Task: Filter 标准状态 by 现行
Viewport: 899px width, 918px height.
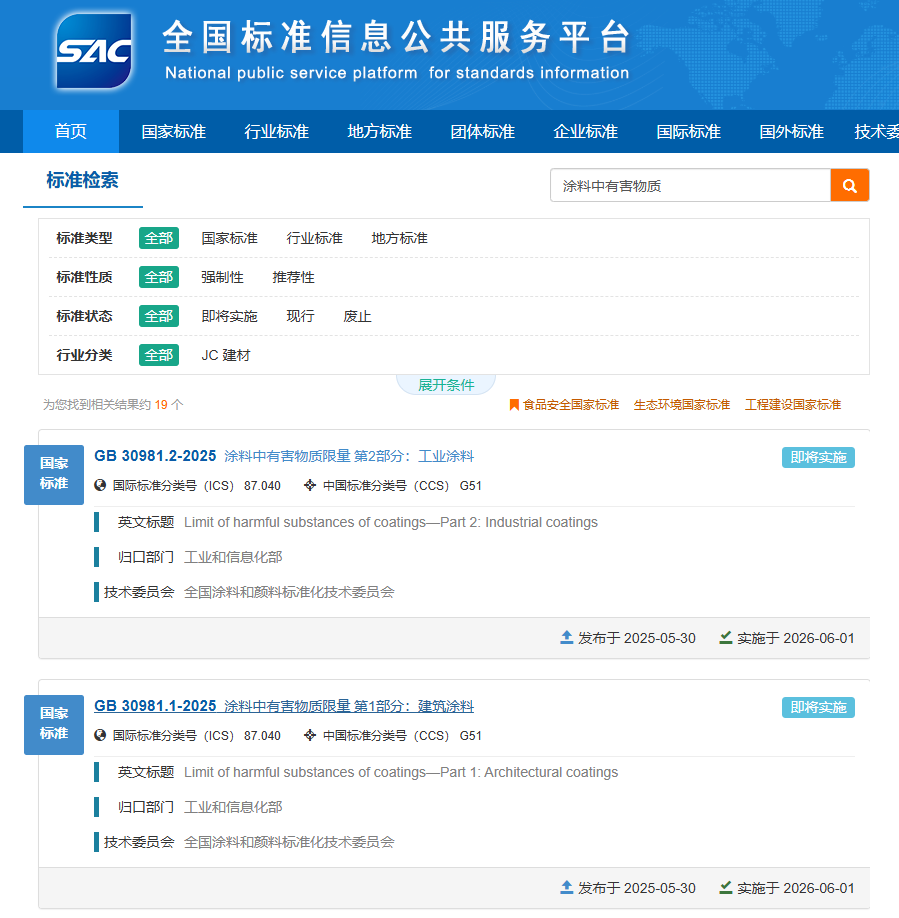Action: (x=300, y=316)
